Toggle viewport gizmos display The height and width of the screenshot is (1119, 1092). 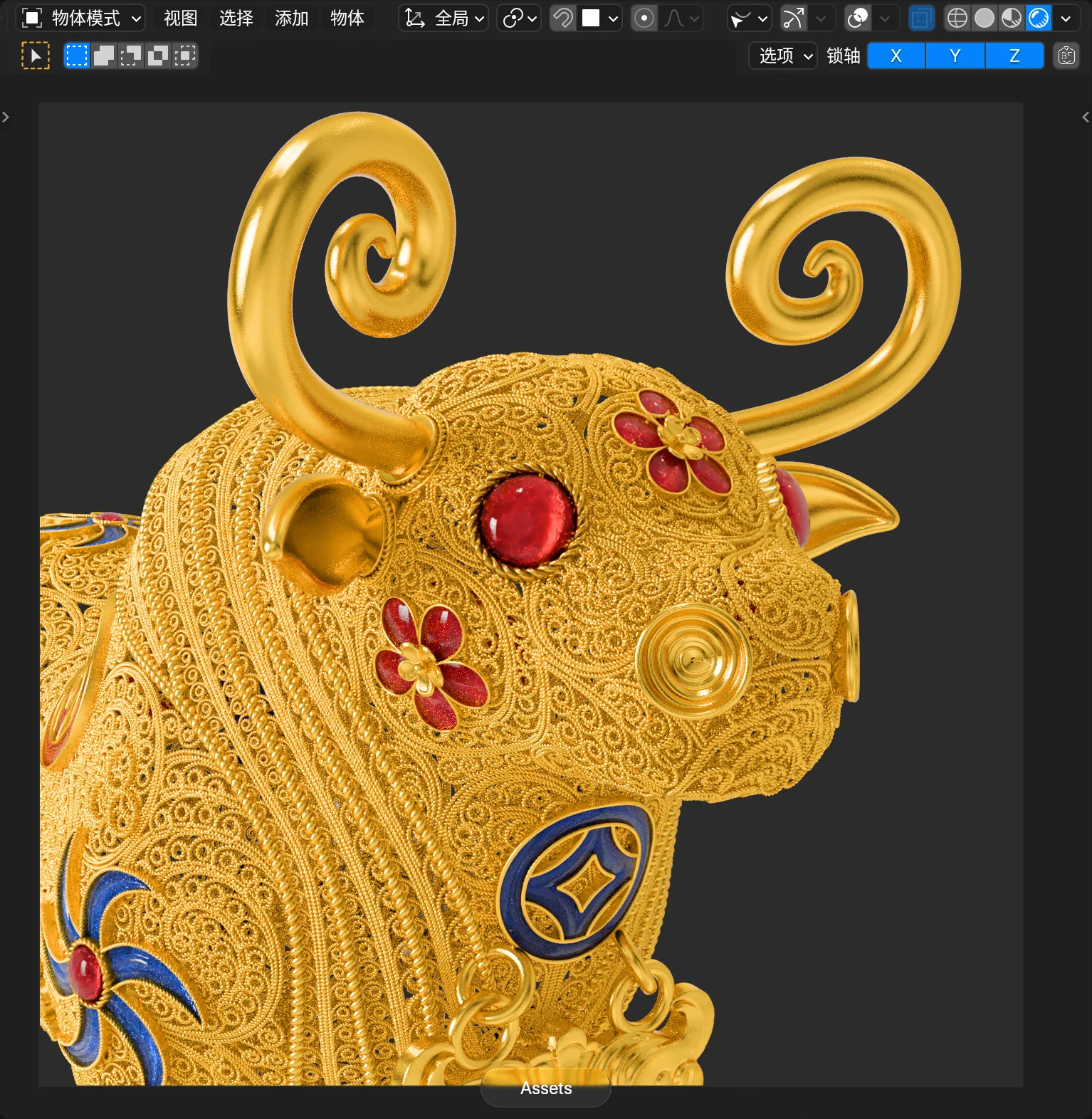pyautogui.click(x=793, y=18)
